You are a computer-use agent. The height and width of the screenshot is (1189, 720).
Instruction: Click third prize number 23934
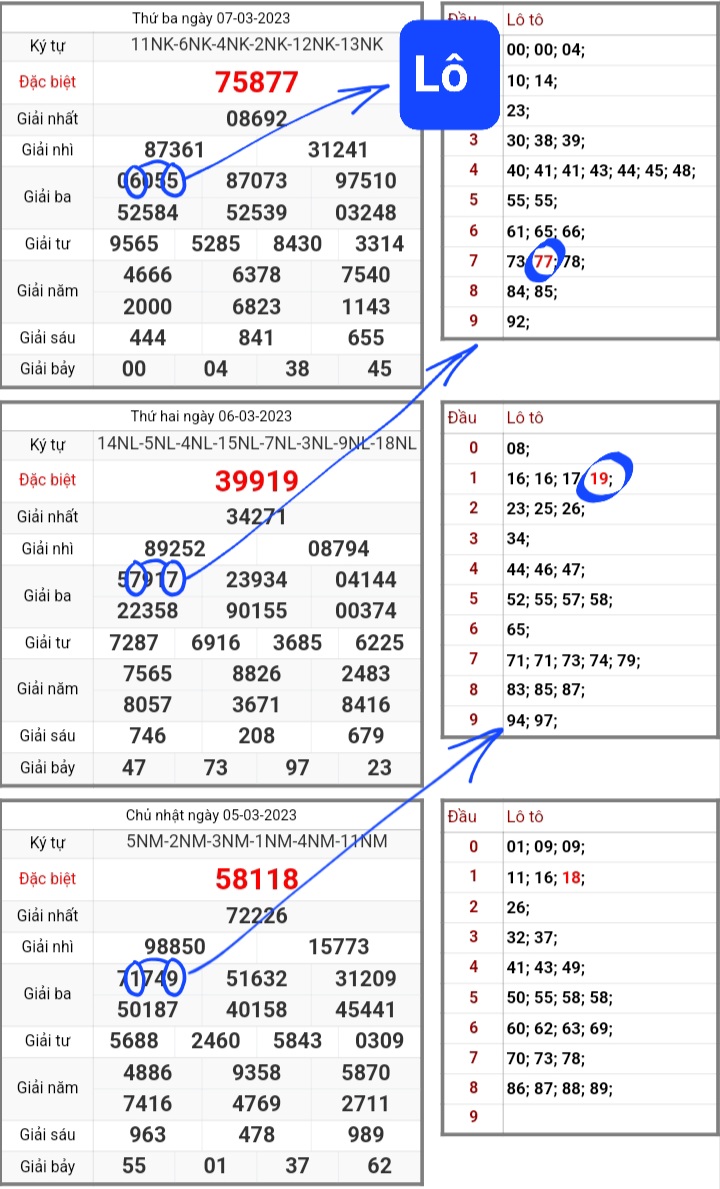257,579
